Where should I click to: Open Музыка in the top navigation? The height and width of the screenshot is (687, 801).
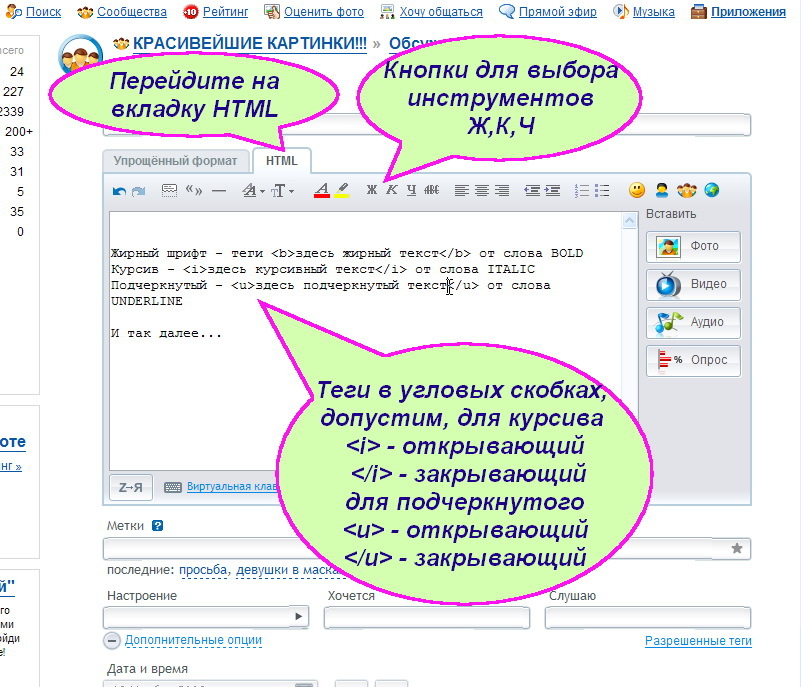pyautogui.click(x=653, y=11)
